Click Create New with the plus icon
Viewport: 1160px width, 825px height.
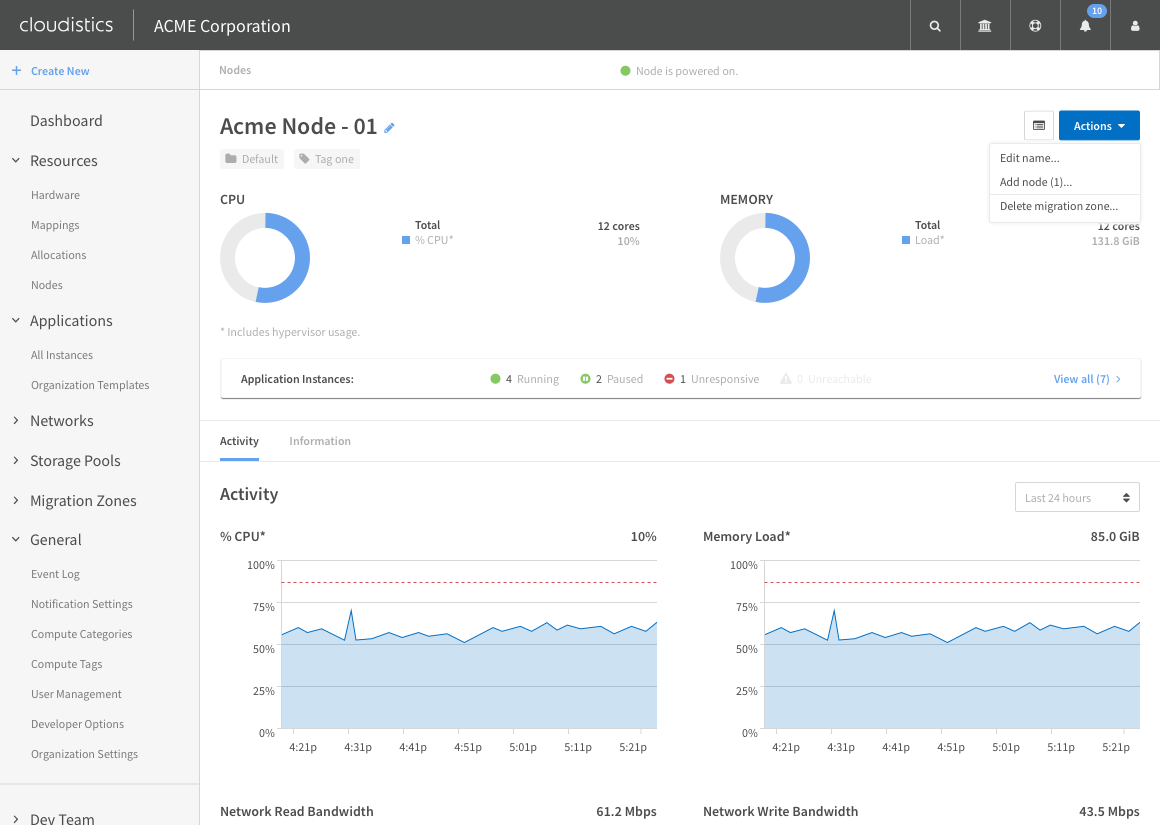pos(51,71)
